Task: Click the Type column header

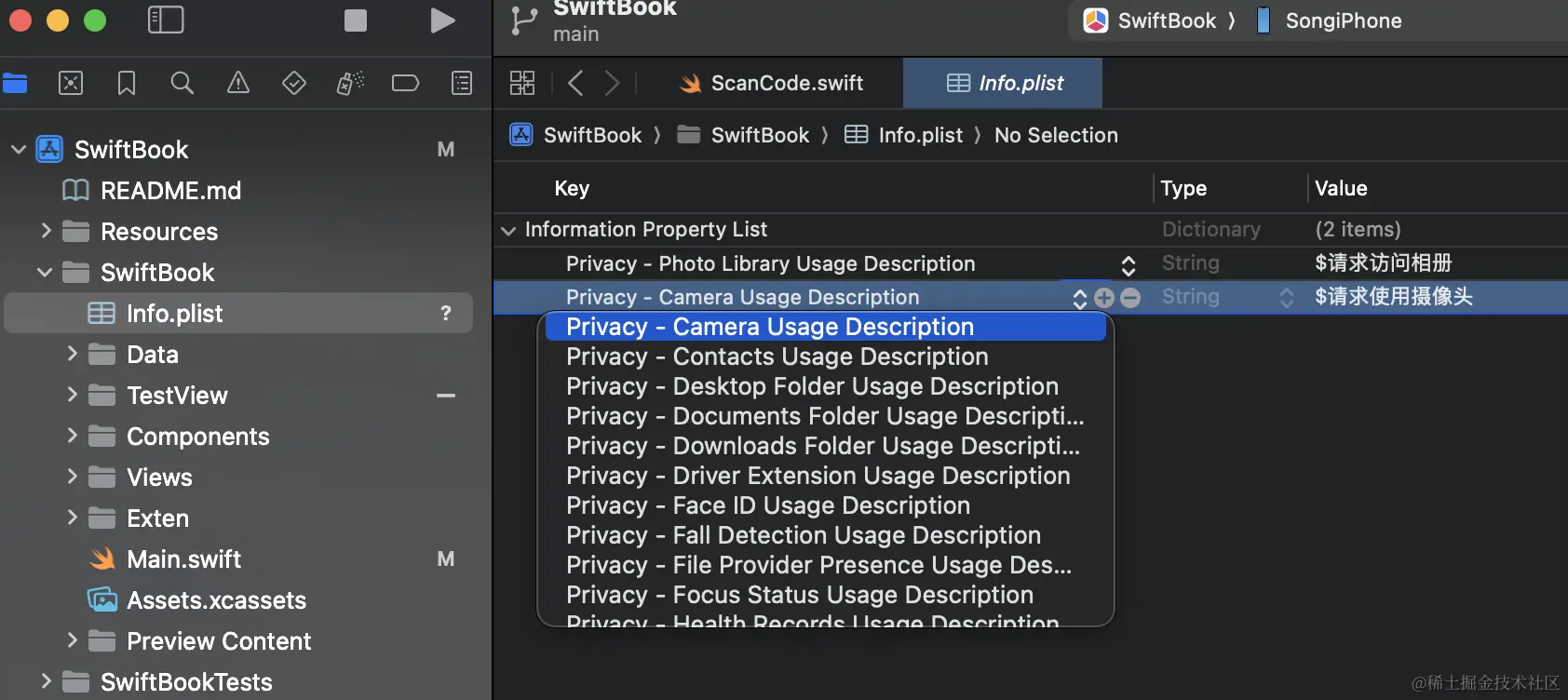Action: pos(1183,188)
